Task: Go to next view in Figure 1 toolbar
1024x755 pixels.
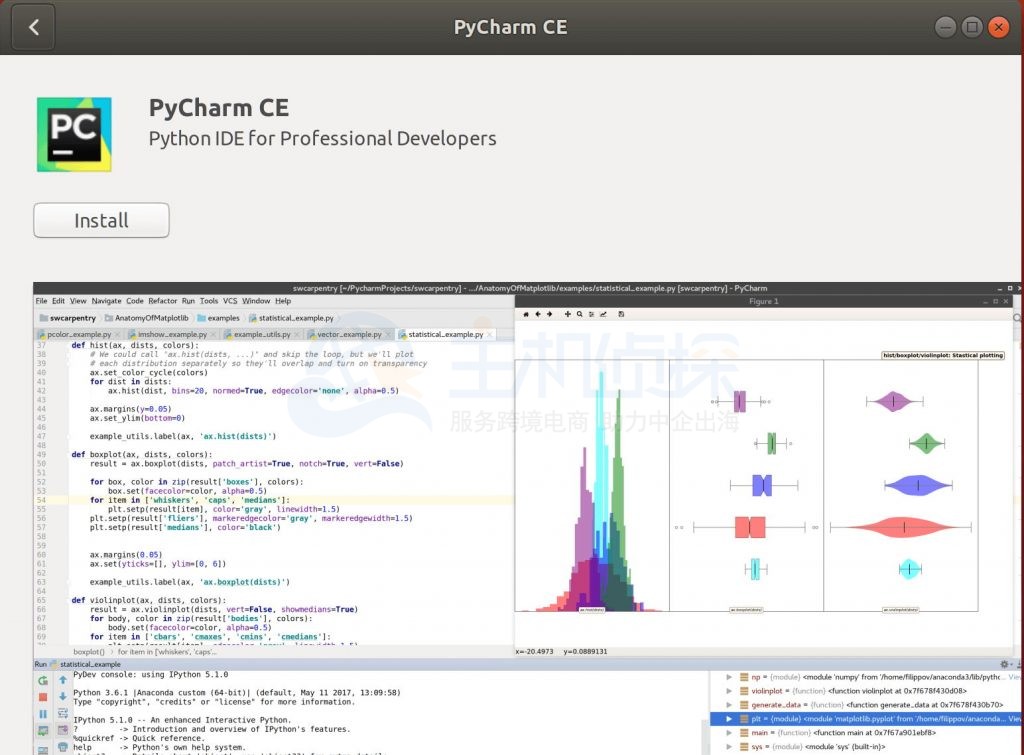Action: (x=549, y=313)
